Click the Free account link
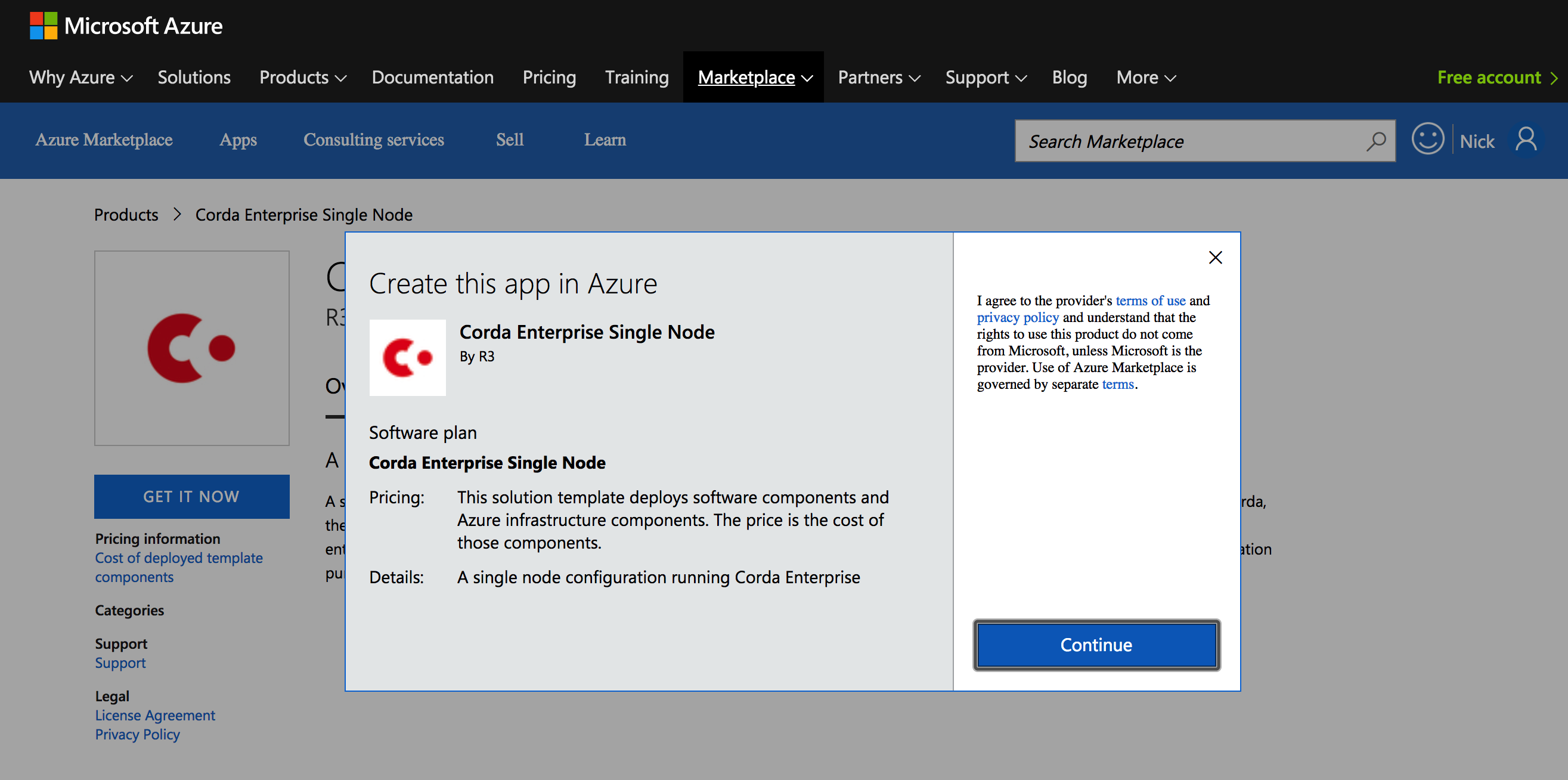 coord(1496,78)
